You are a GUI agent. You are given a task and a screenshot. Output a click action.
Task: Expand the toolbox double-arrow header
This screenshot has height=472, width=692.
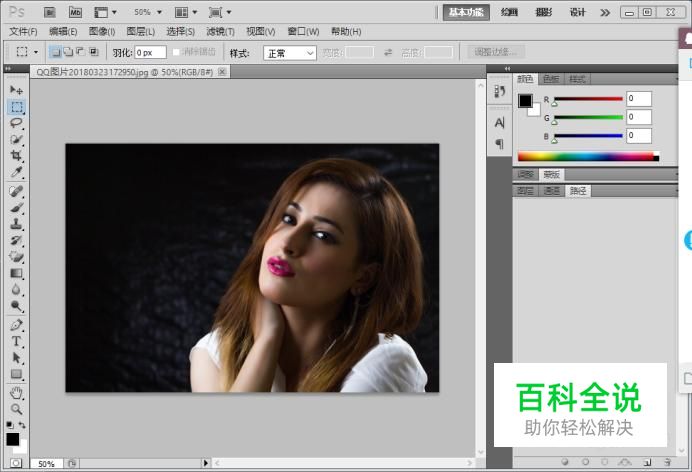point(8,68)
